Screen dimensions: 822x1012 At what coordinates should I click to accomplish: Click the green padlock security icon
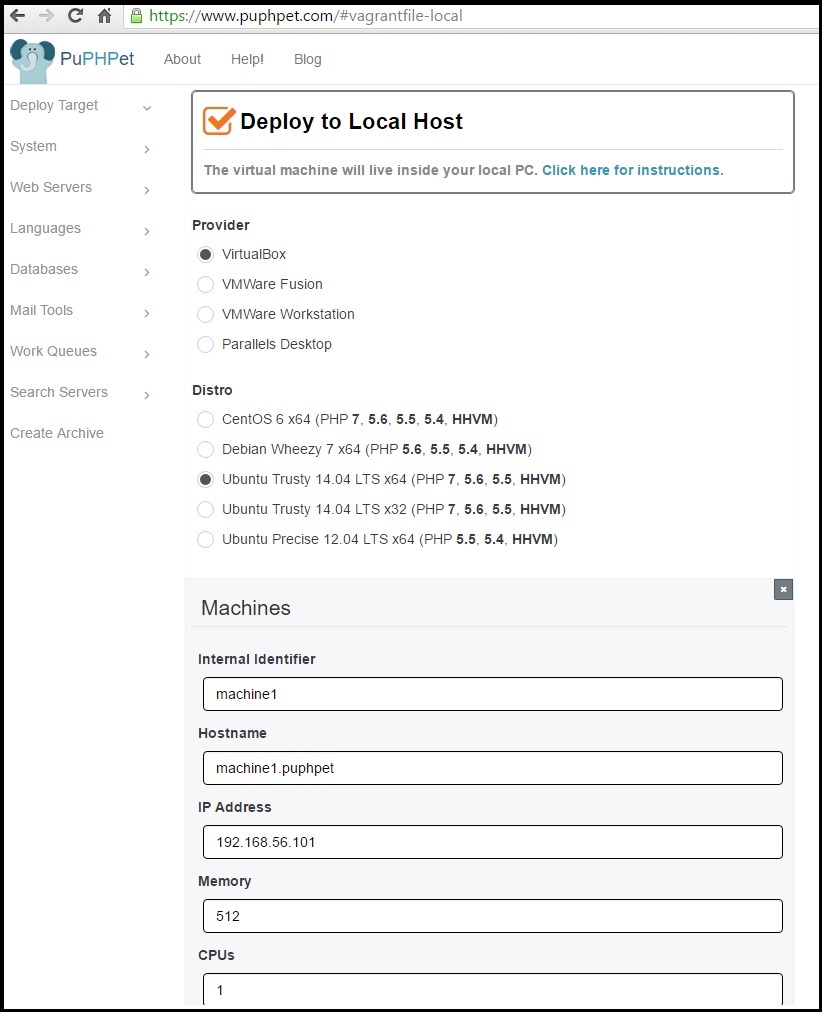coord(136,15)
